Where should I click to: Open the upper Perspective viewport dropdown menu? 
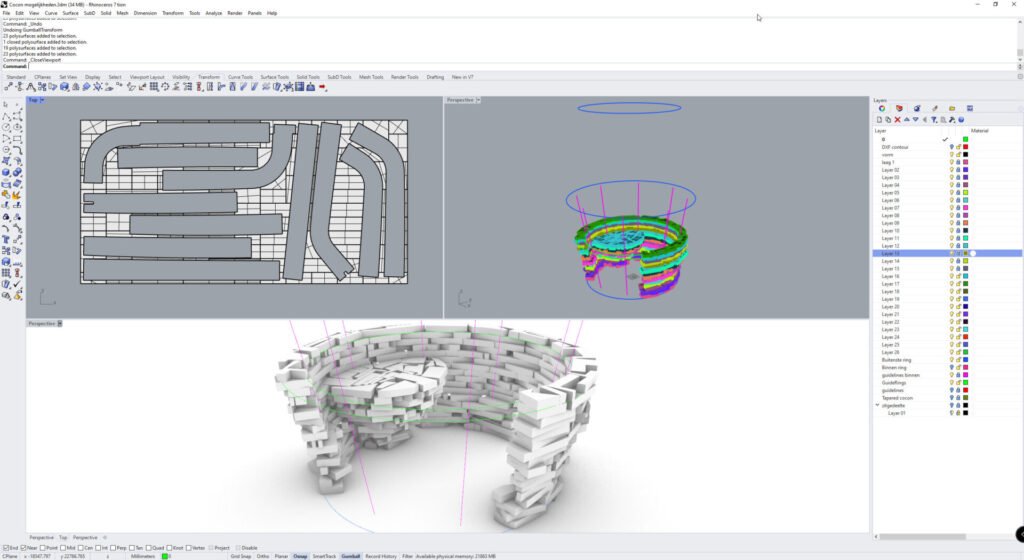point(479,100)
